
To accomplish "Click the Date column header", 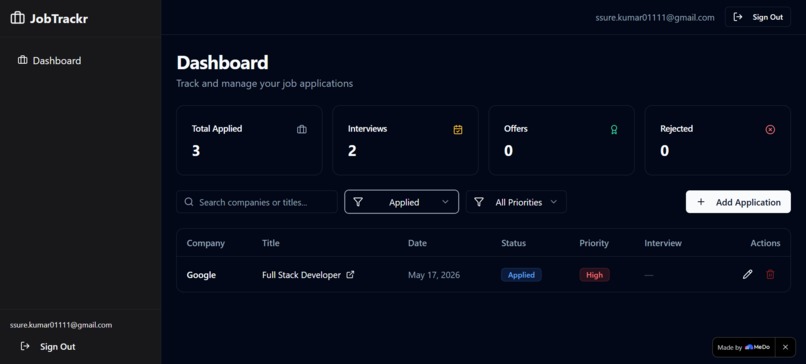I will coord(417,243).
